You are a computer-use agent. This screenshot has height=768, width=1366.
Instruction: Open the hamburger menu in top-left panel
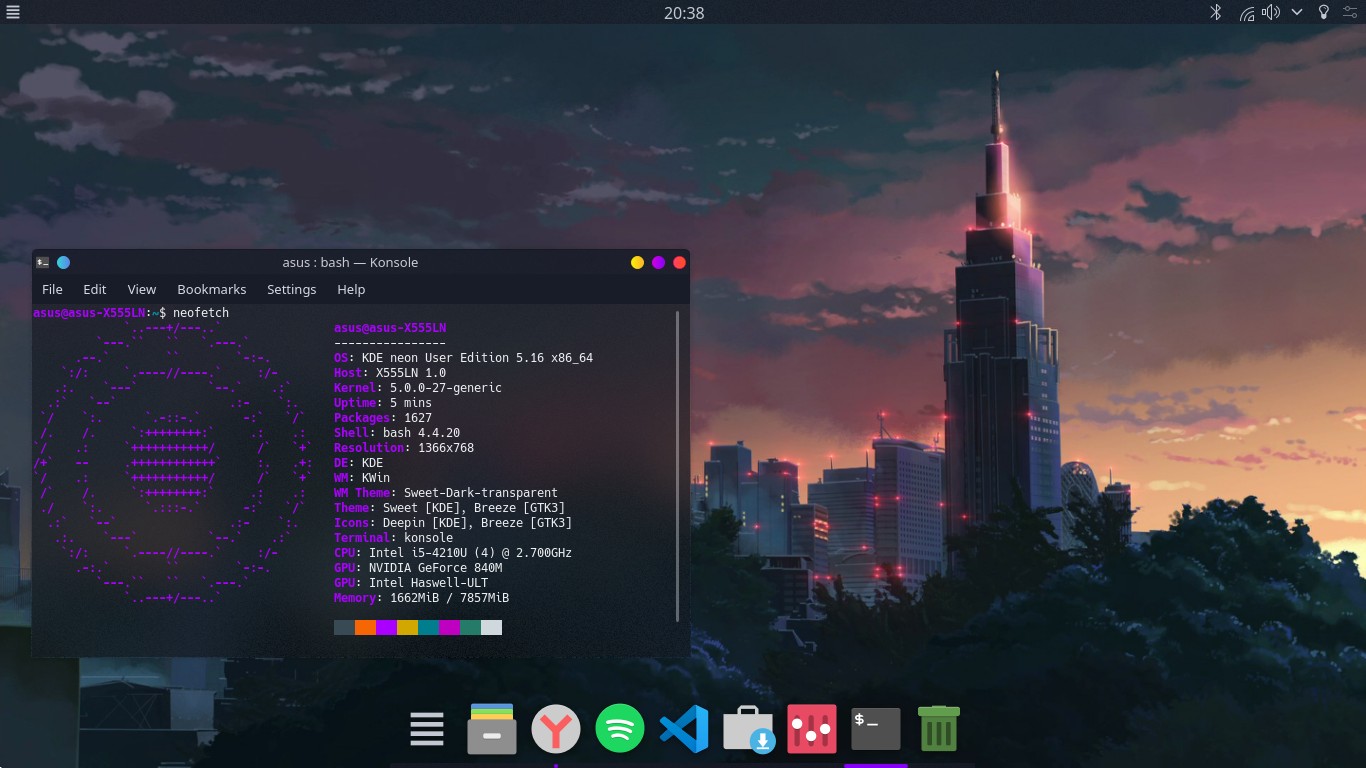point(12,12)
